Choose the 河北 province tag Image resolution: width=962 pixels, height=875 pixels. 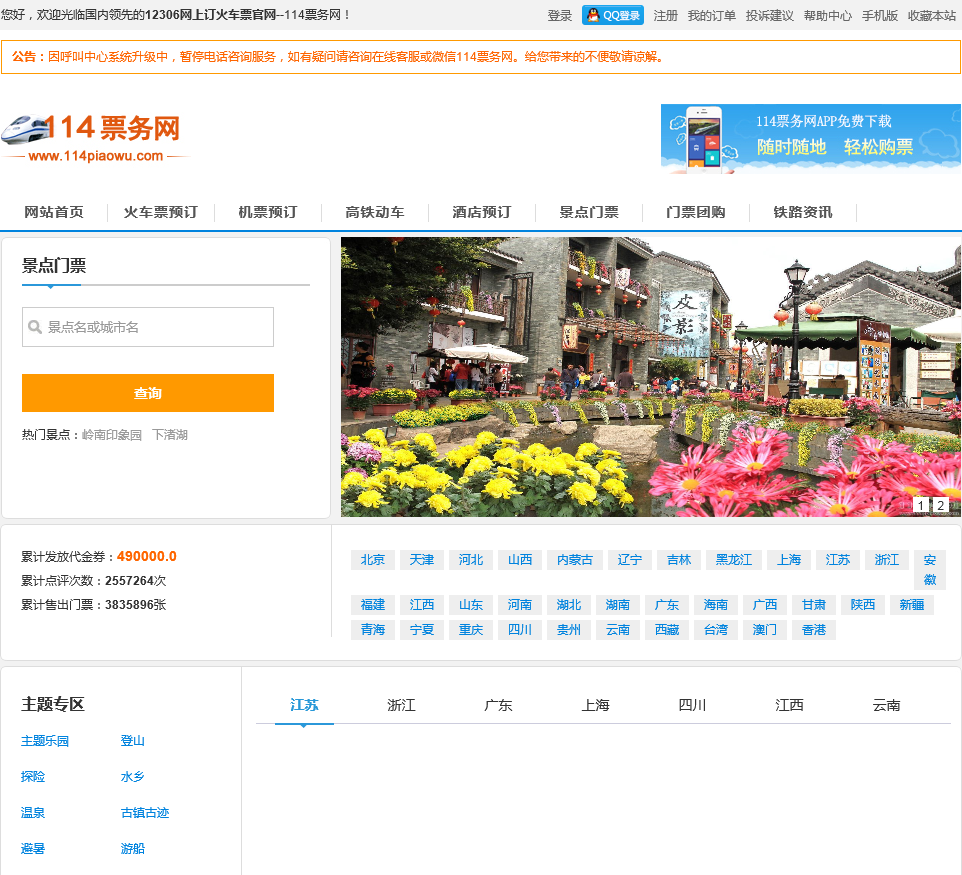471,560
